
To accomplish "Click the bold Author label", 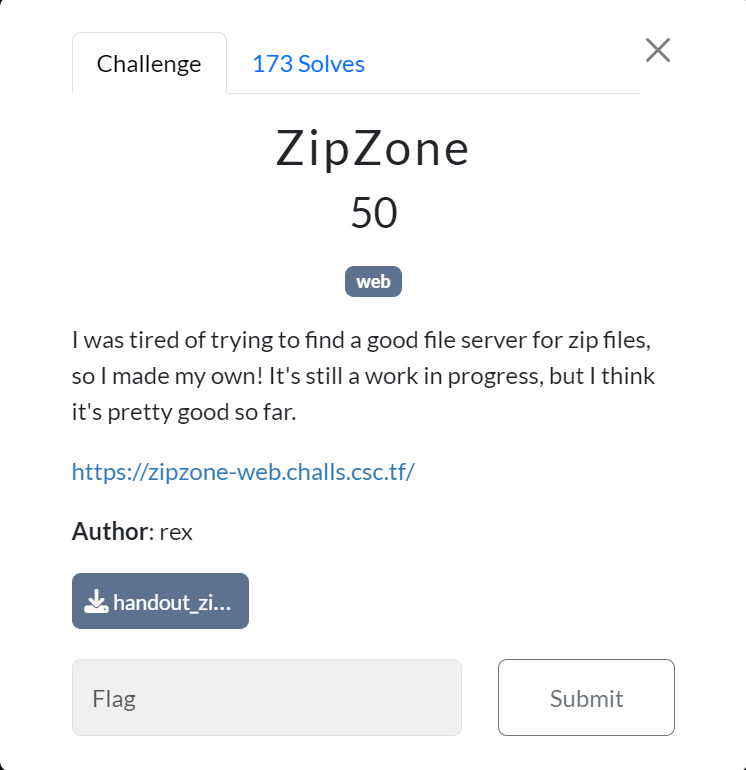I will click(x=110, y=531).
